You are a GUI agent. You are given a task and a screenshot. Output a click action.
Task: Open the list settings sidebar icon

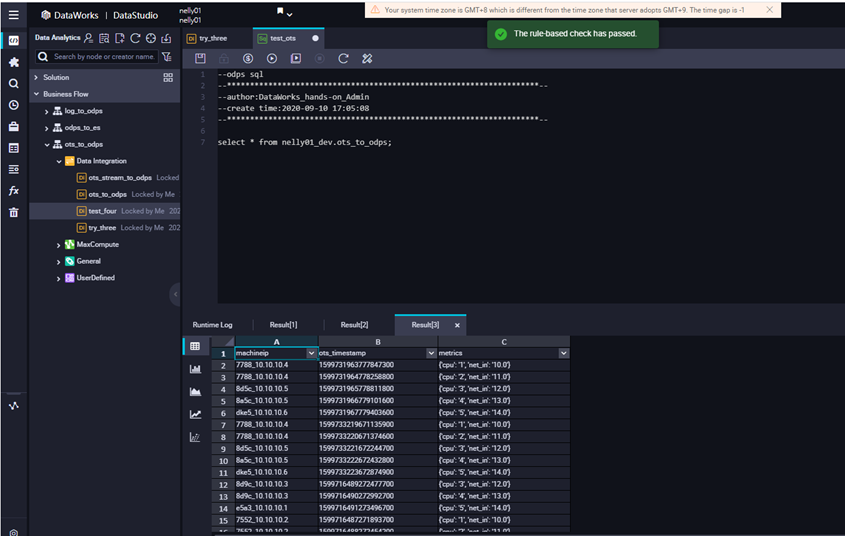[13, 169]
